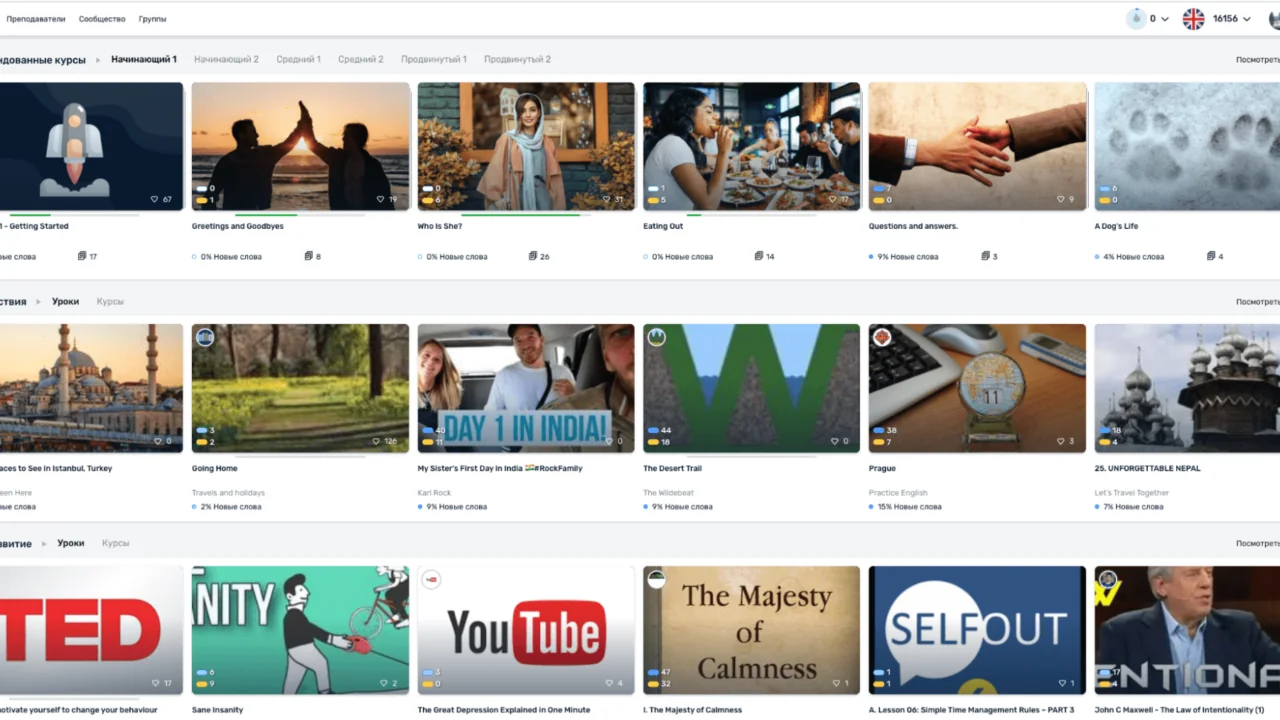Click the heart icon on Greetings and Goodbyes
Image resolution: width=1280 pixels, height=720 pixels.
click(381, 199)
